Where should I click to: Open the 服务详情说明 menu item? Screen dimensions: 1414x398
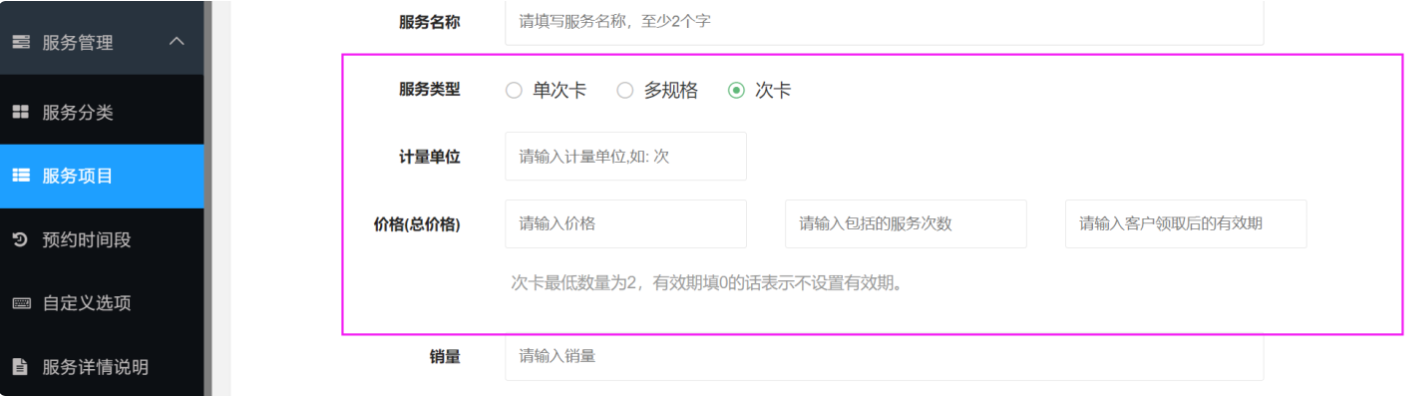pos(102,367)
